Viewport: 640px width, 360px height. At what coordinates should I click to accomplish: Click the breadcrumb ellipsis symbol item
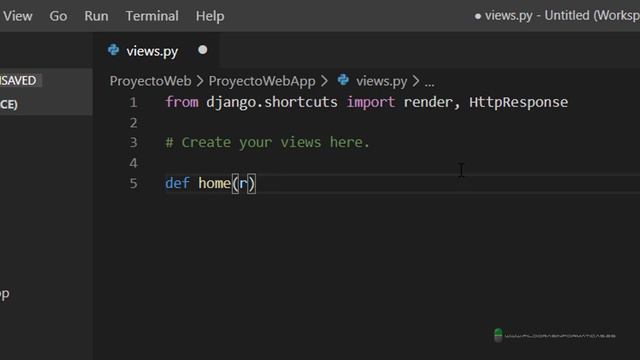click(429, 83)
